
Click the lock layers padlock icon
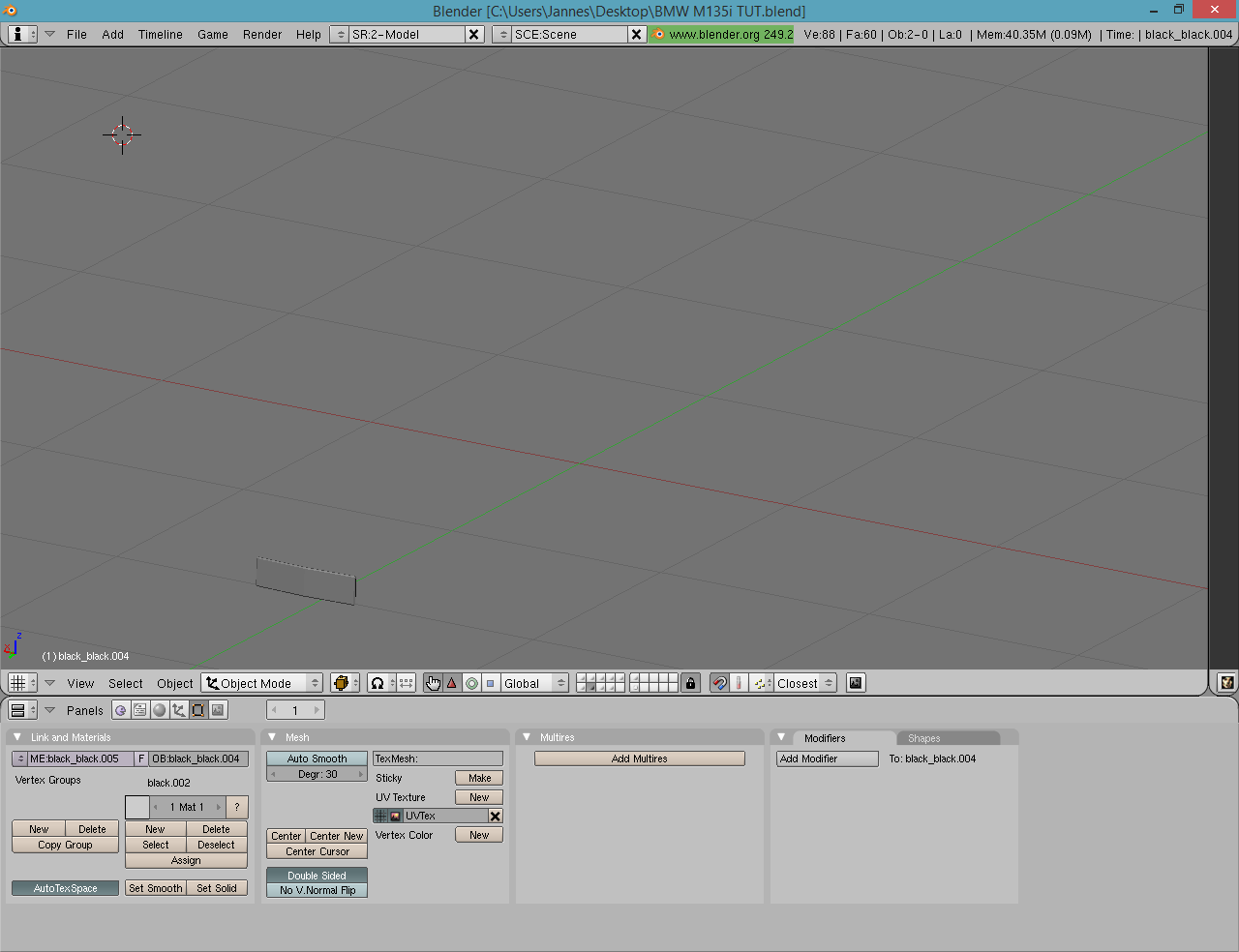[x=690, y=683]
